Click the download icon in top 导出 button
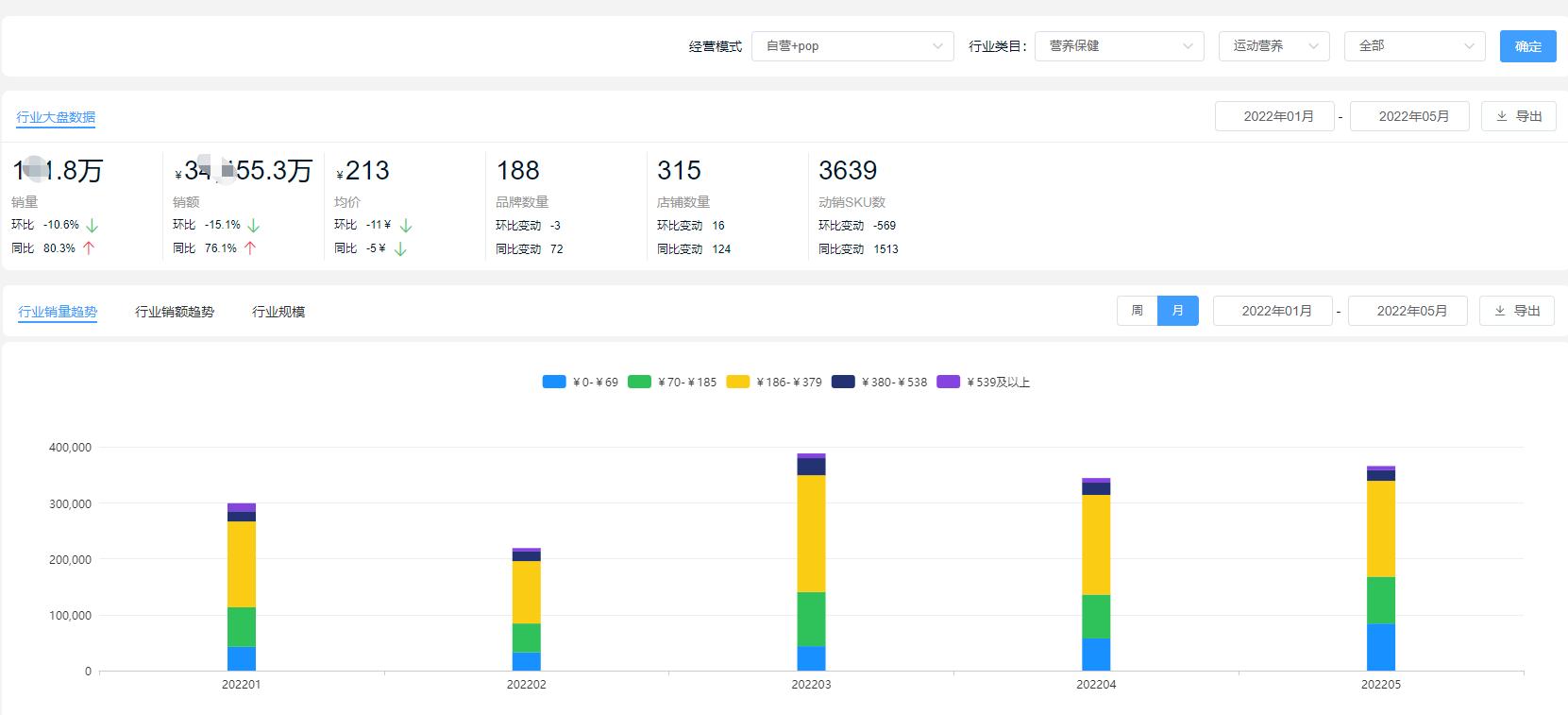 (x=1502, y=116)
